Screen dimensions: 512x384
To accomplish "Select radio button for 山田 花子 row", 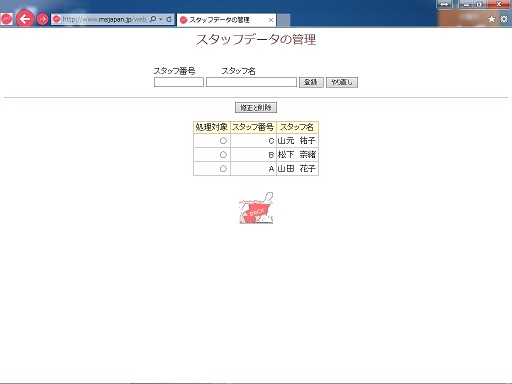I will [223, 169].
